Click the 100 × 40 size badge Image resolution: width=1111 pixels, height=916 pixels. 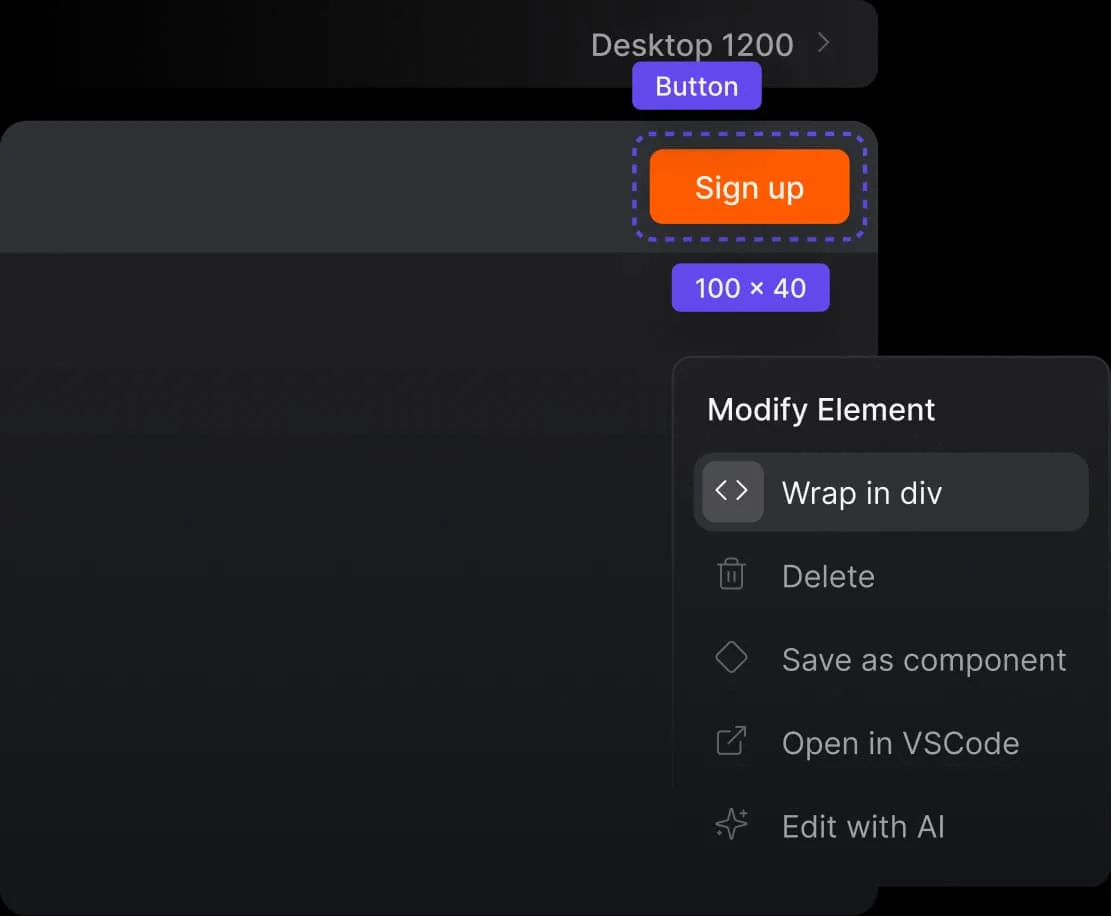750,288
